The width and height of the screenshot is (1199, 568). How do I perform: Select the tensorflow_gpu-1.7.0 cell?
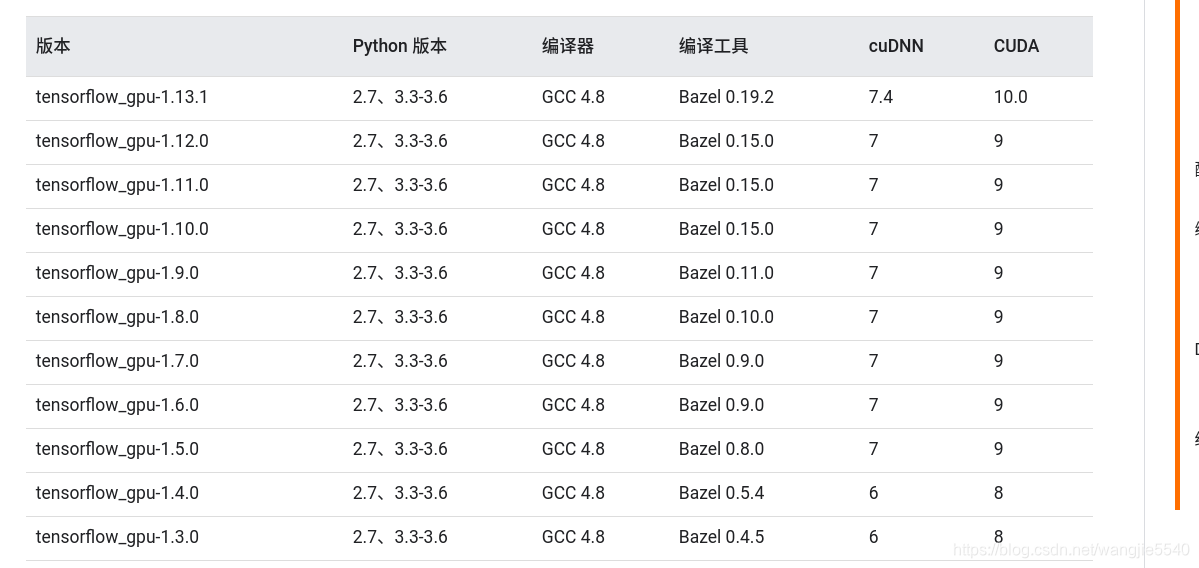pyautogui.click(x=117, y=361)
